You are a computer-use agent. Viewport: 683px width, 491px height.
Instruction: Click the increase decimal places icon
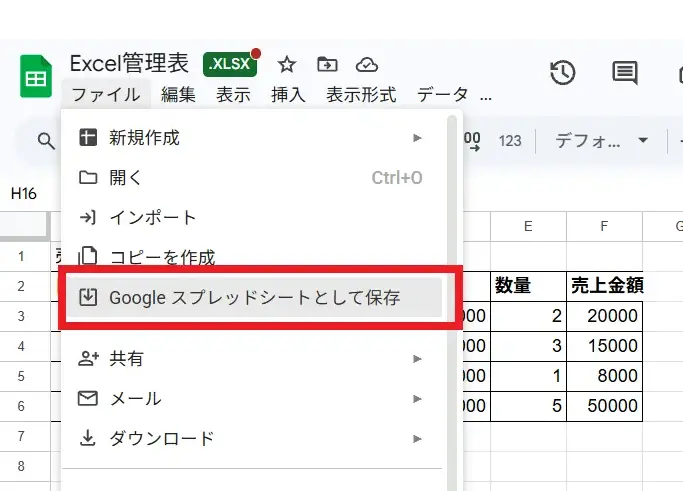[472, 141]
